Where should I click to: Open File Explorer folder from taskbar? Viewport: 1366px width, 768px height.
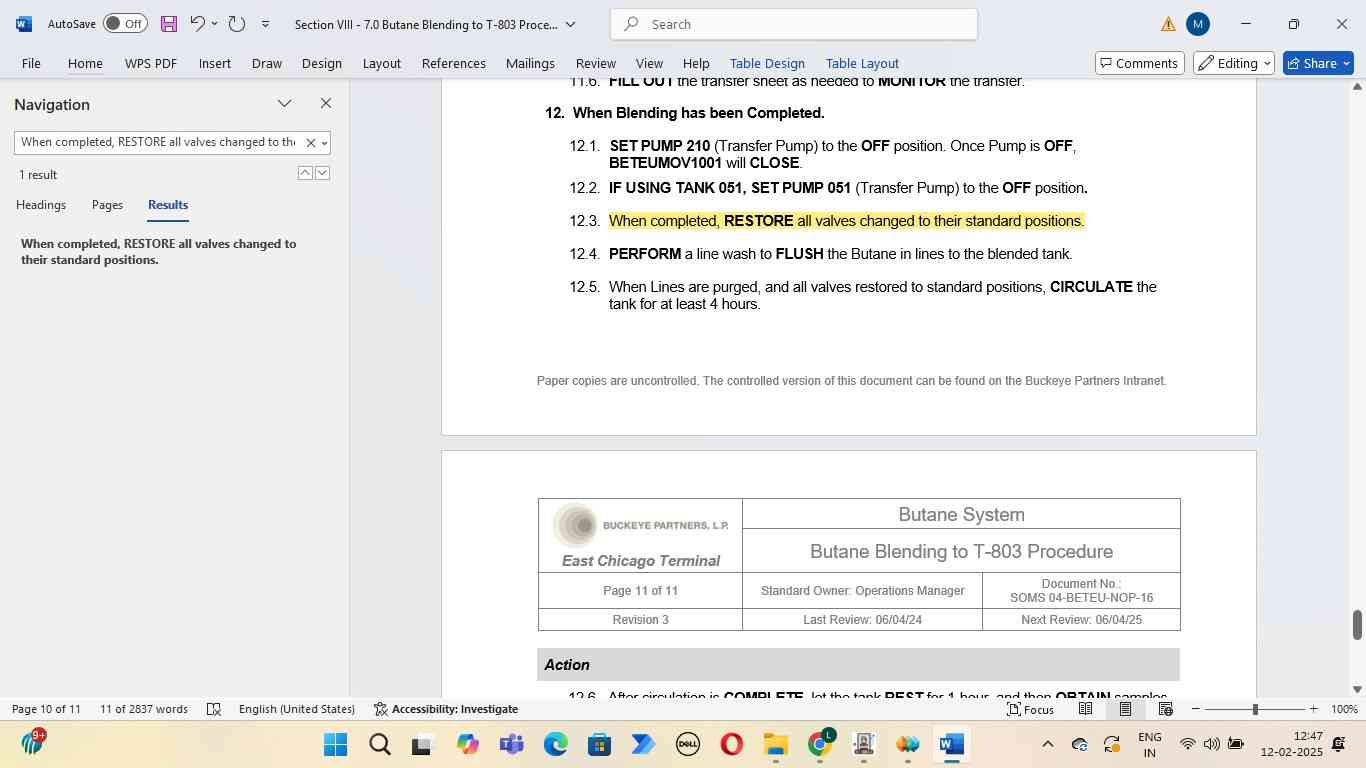tap(776, 745)
